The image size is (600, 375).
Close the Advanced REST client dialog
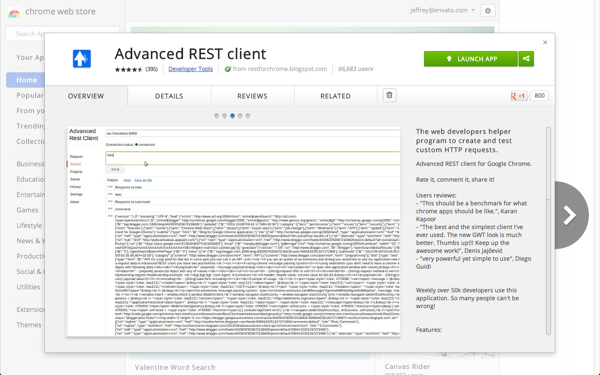(x=545, y=42)
